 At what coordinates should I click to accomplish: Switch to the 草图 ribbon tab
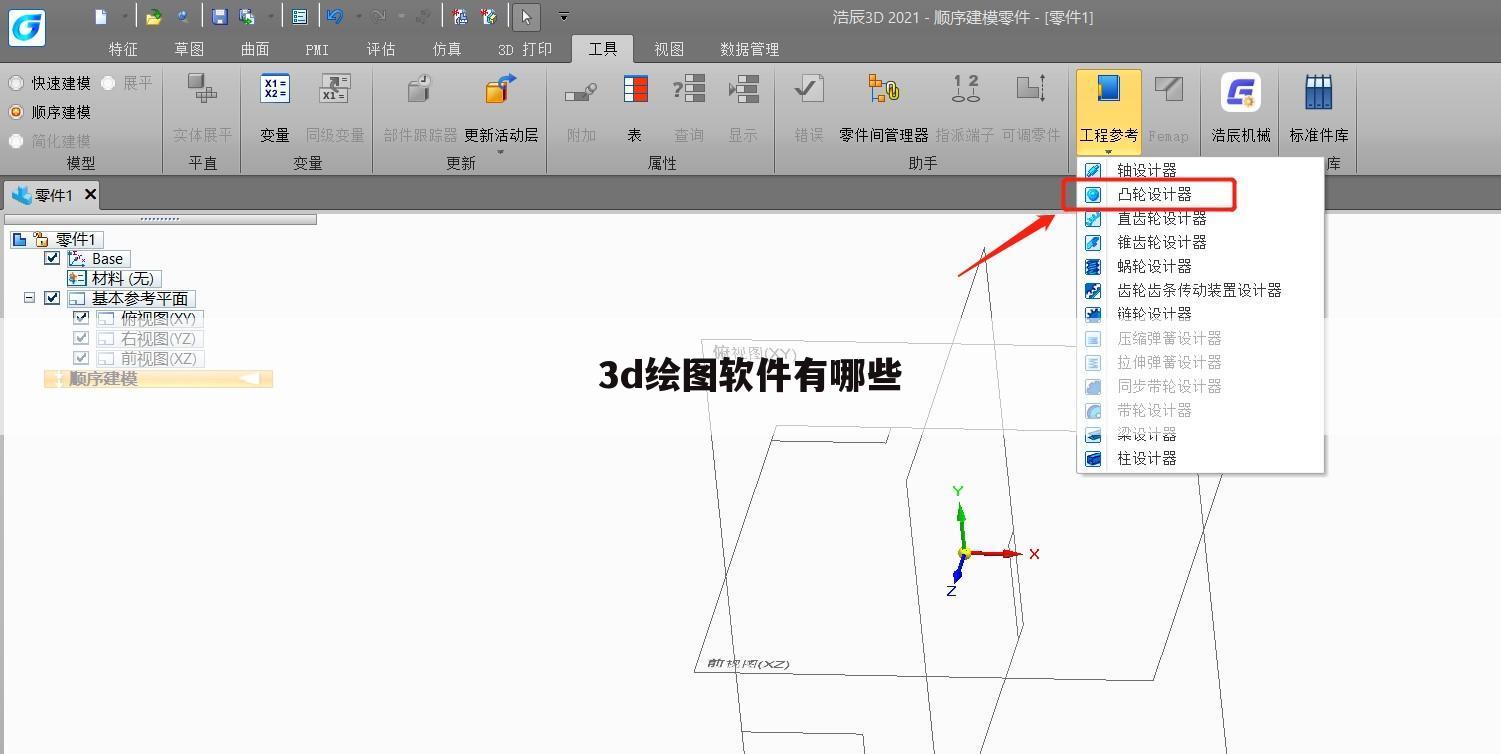189,49
